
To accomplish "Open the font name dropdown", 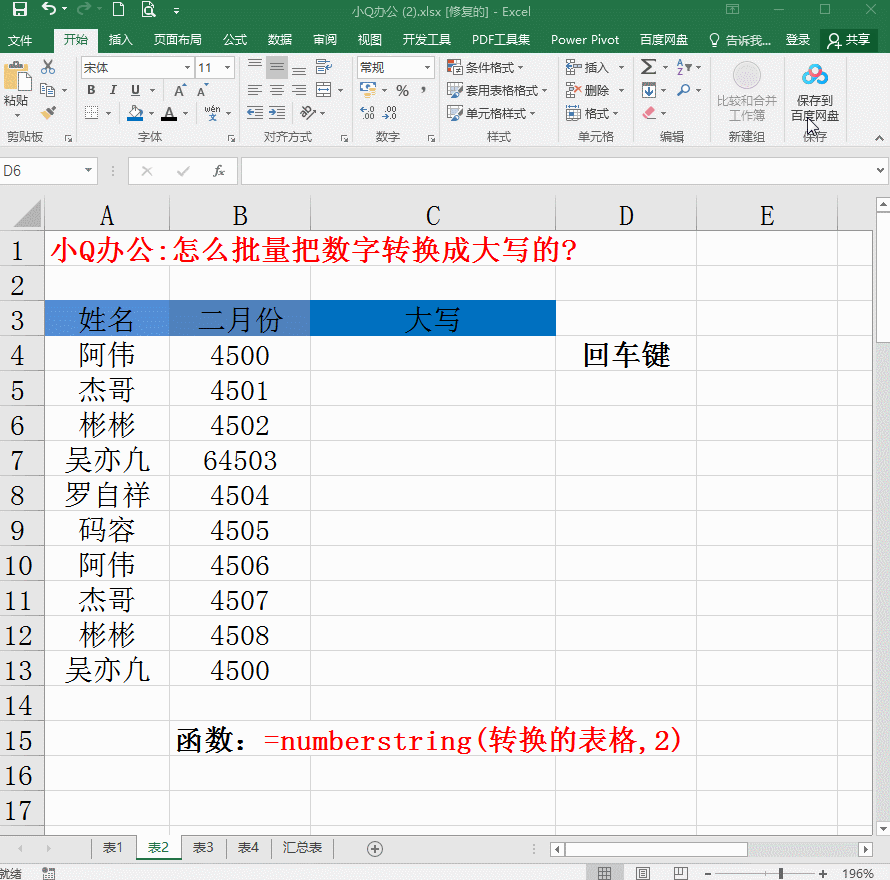I will [x=187, y=68].
